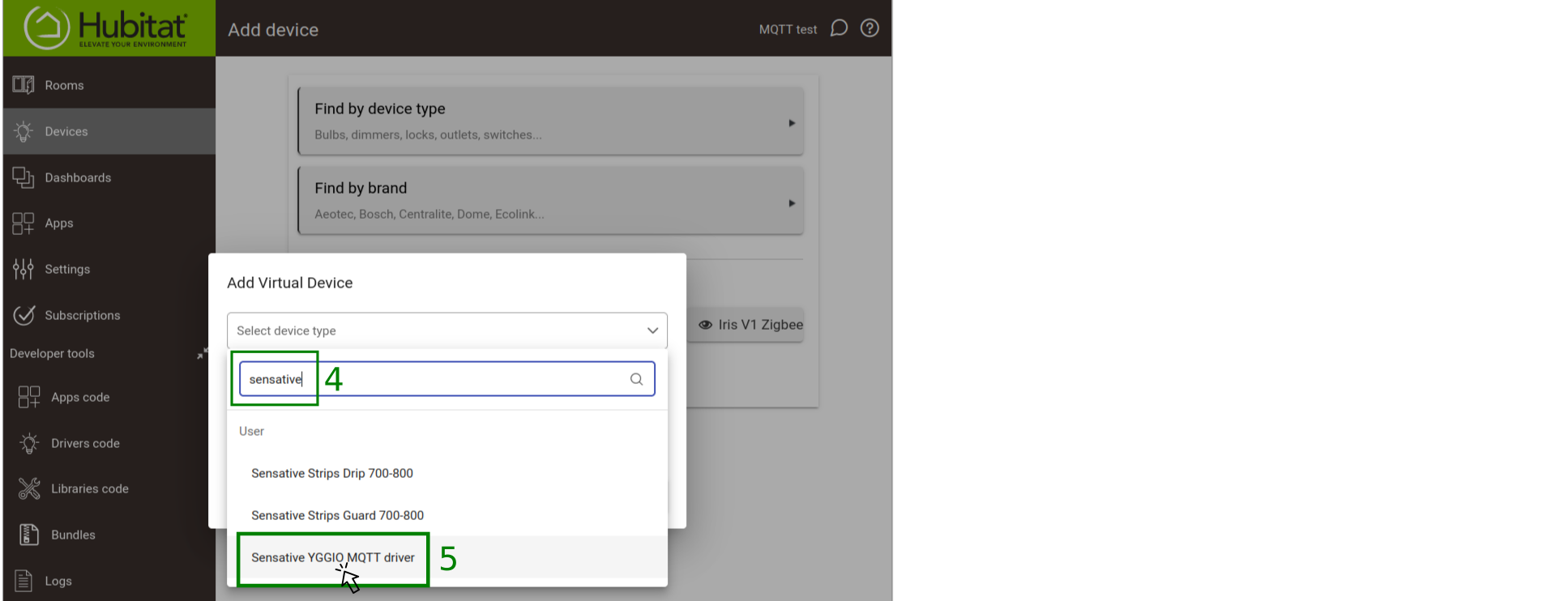Viewport: 1568px width, 601px height.
Task: Click the MQTT test hub name
Action: coord(788,29)
